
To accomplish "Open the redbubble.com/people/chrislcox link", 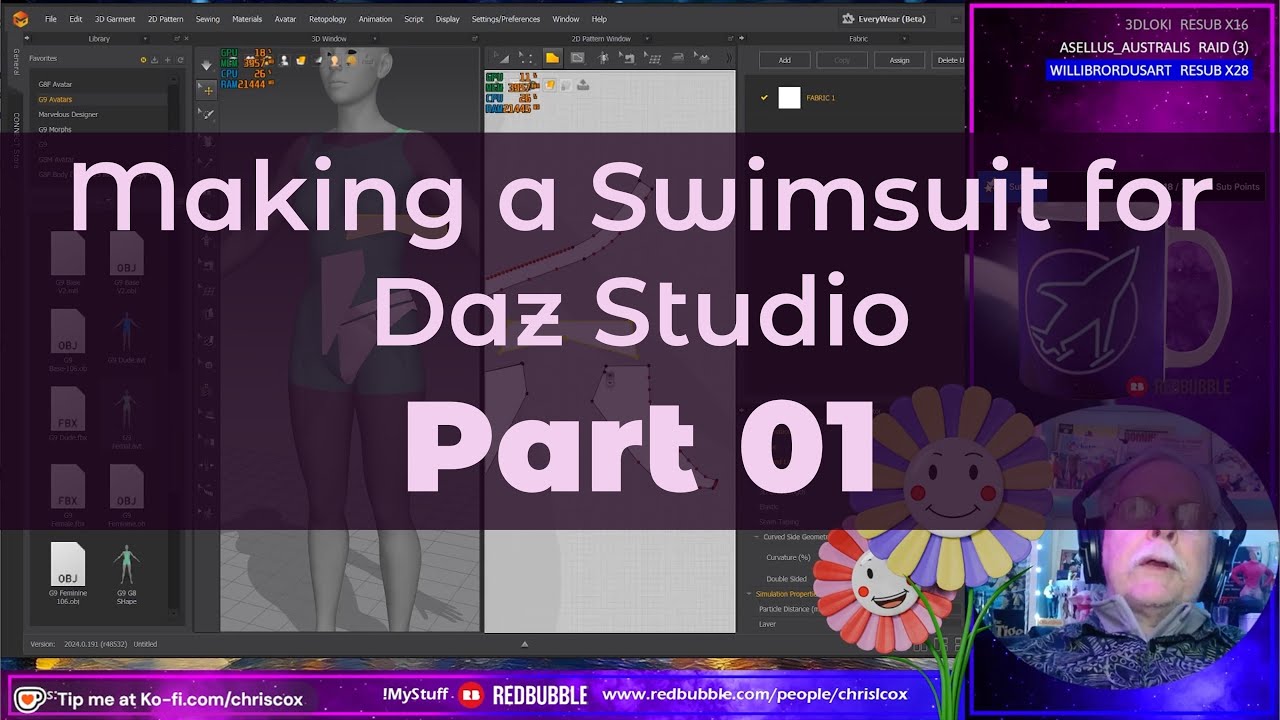I will [x=755, y=694].
